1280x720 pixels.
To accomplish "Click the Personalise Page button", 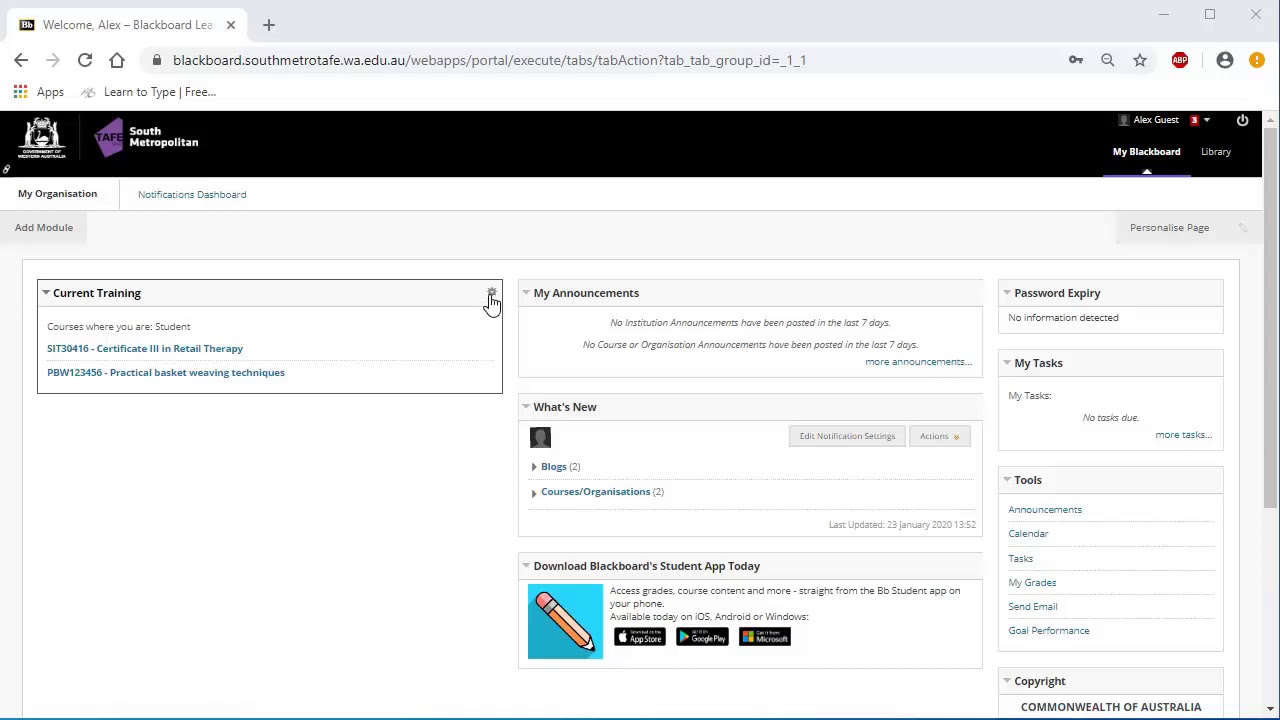I will 1169,228.
